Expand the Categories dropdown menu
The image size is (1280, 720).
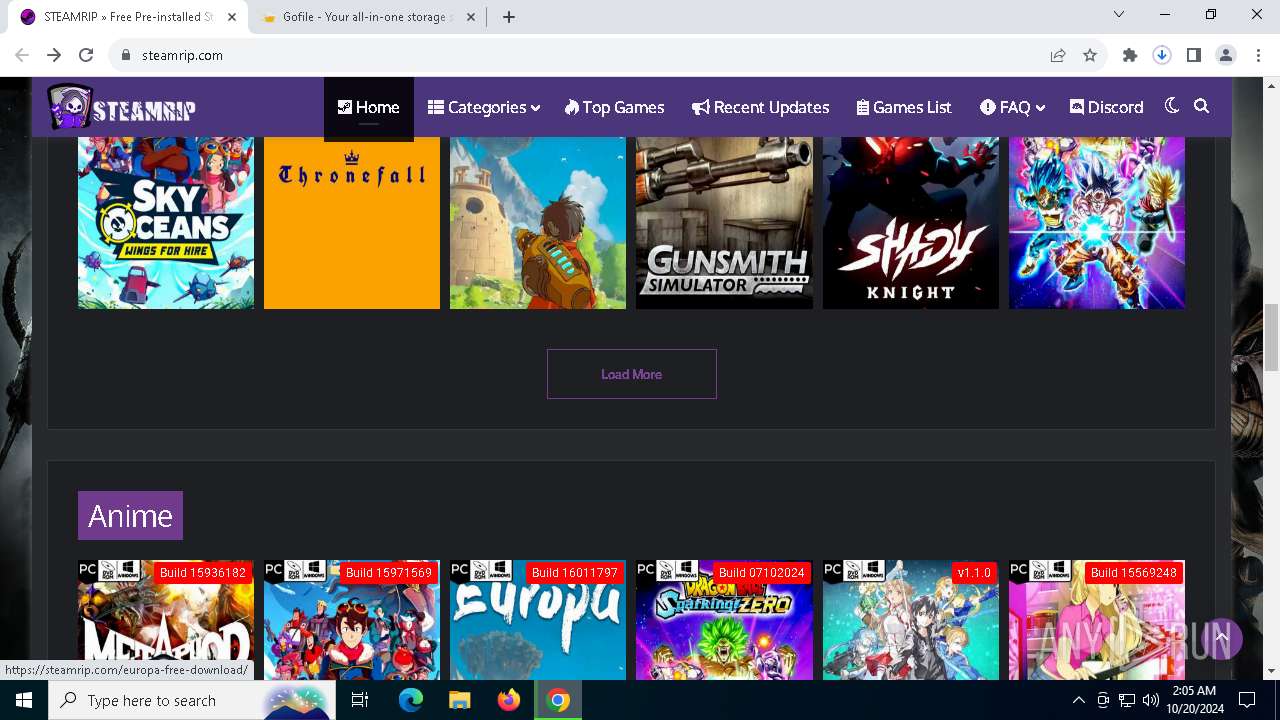coord(484,107)
